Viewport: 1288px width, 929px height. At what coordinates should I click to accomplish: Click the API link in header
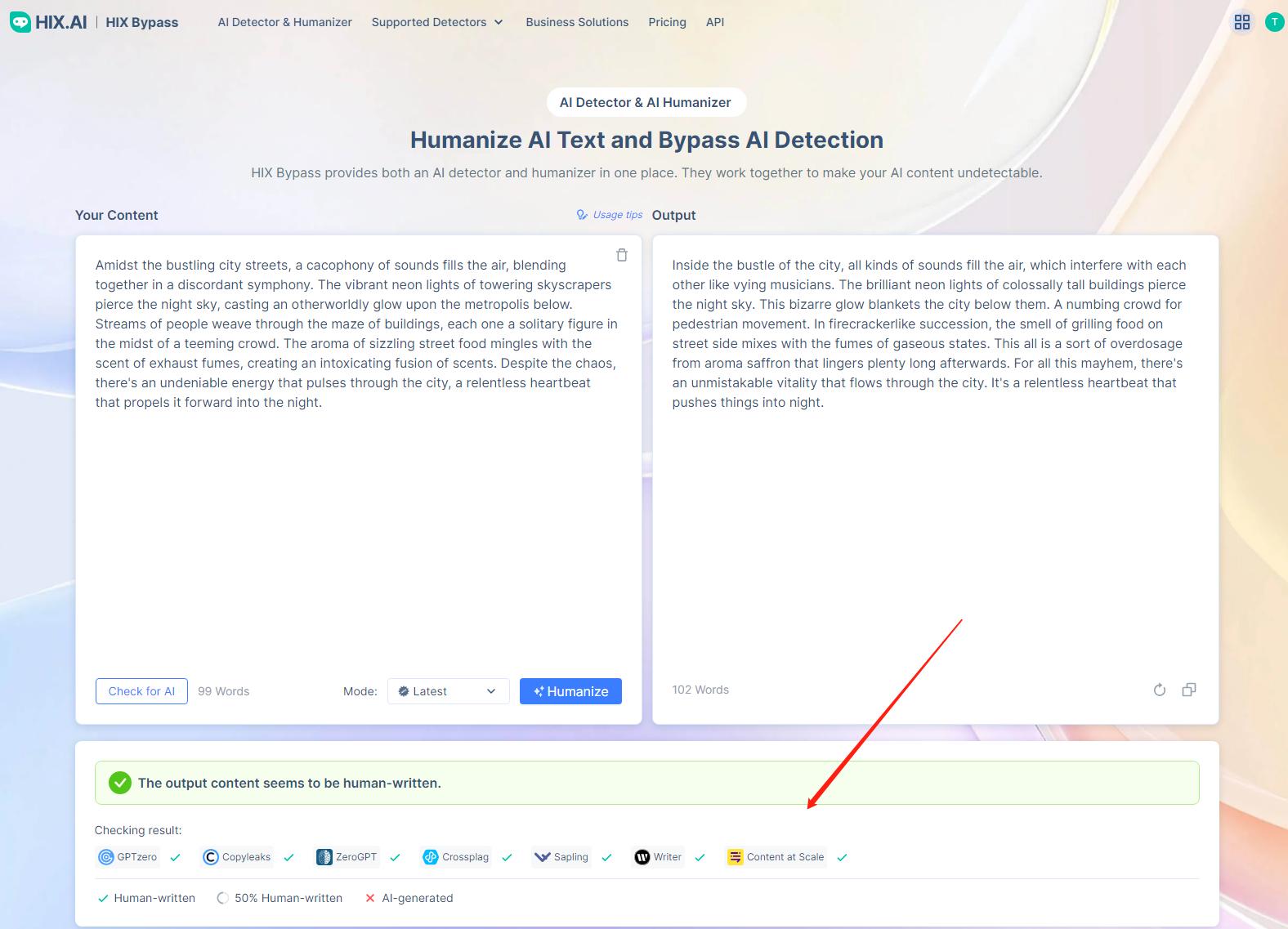(714, 22)
